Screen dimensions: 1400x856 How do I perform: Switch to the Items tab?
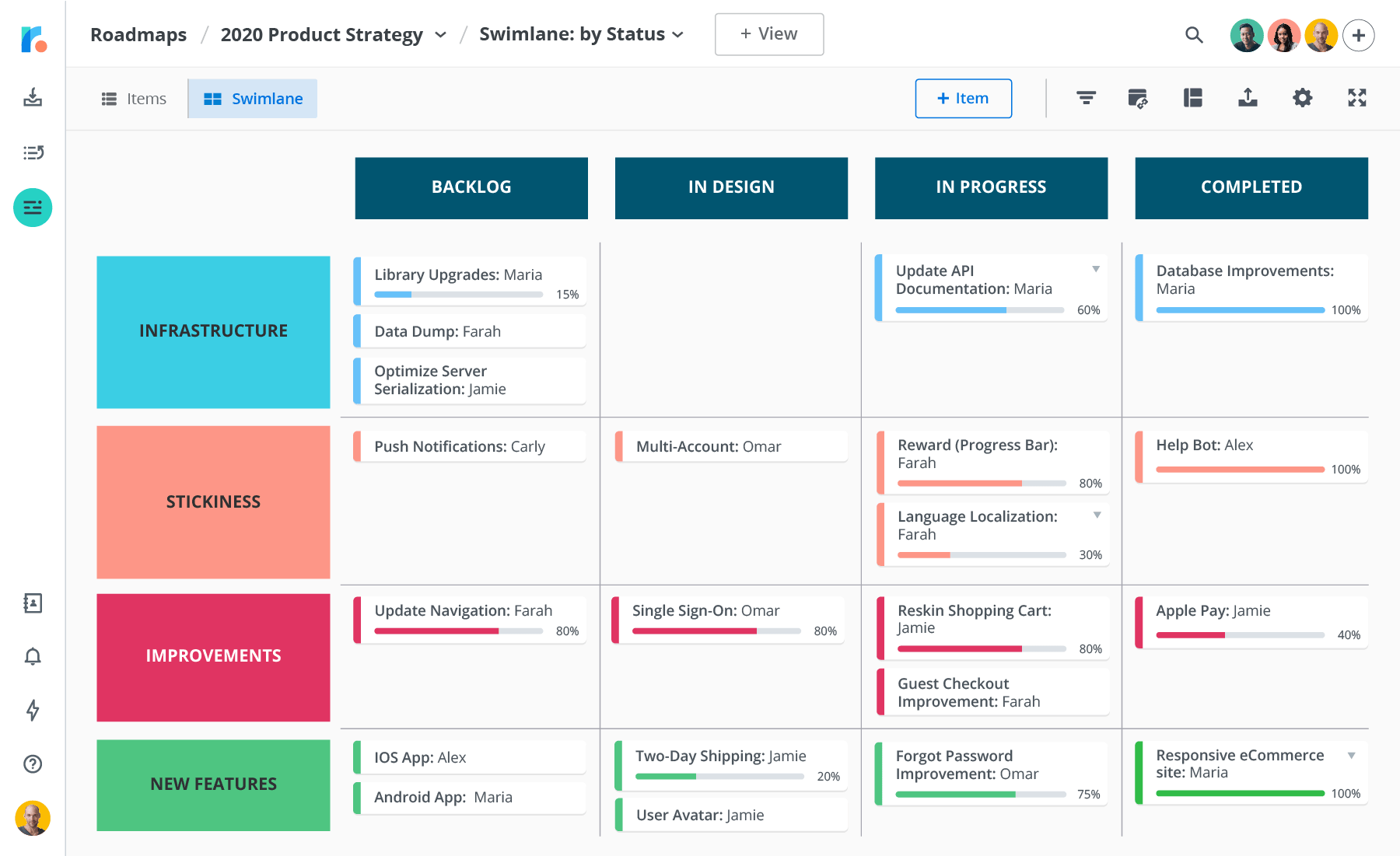pos(134,99)
